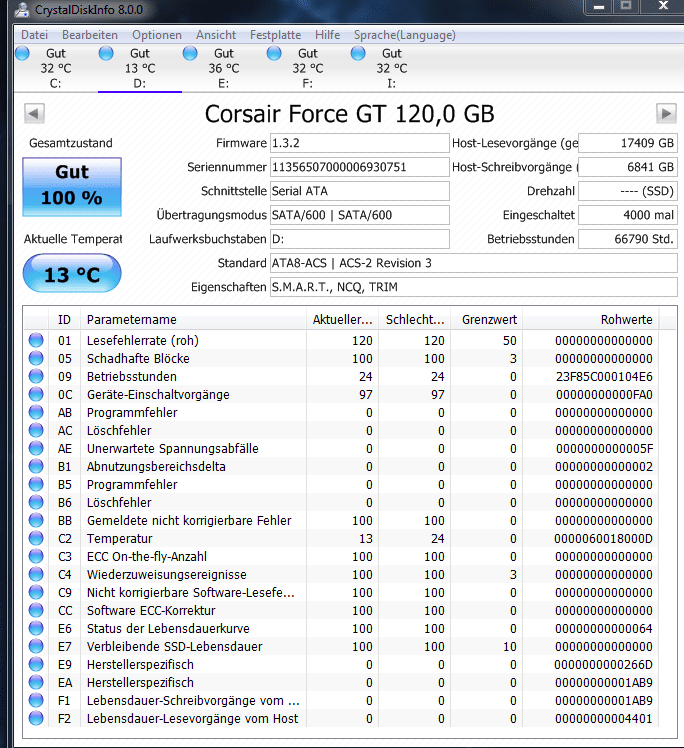The image size is (684, 748).
Task: Click the Laufwerksbuchstaben D: field
Action: point(360,239)
